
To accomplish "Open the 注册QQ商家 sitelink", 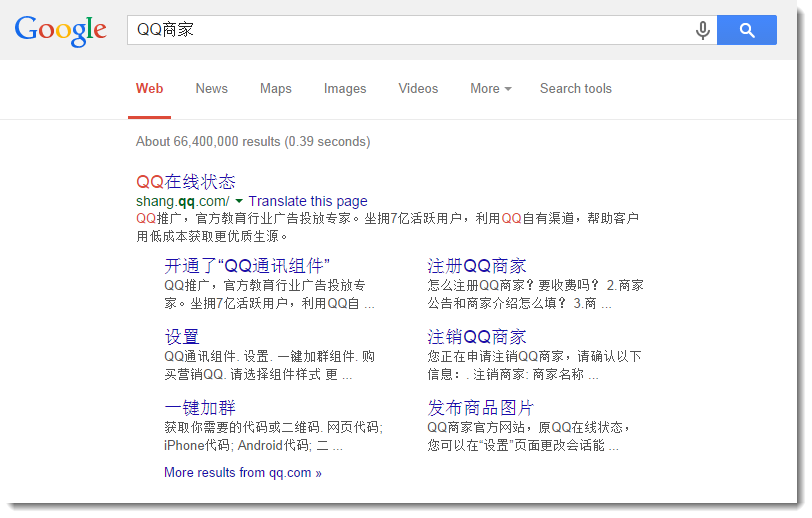I will tap(477, 266).
